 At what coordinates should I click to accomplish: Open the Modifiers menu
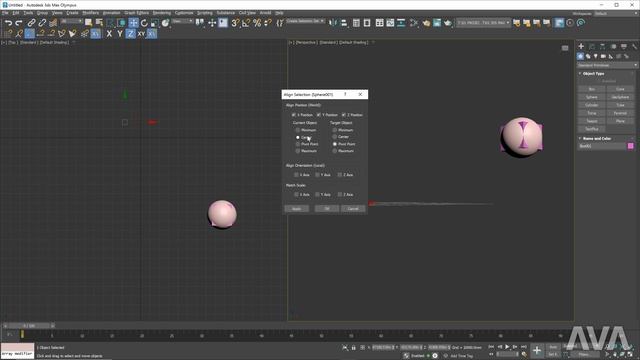click(90, 13)
